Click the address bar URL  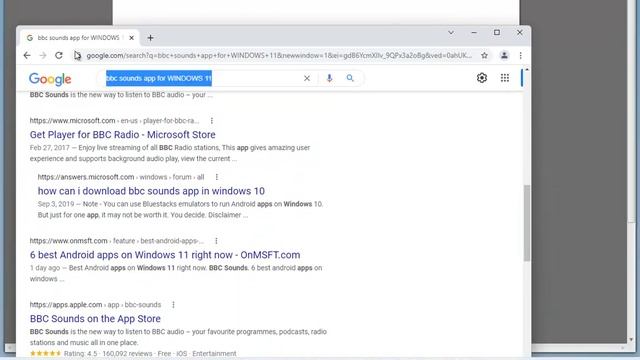[x=279, y=56]
